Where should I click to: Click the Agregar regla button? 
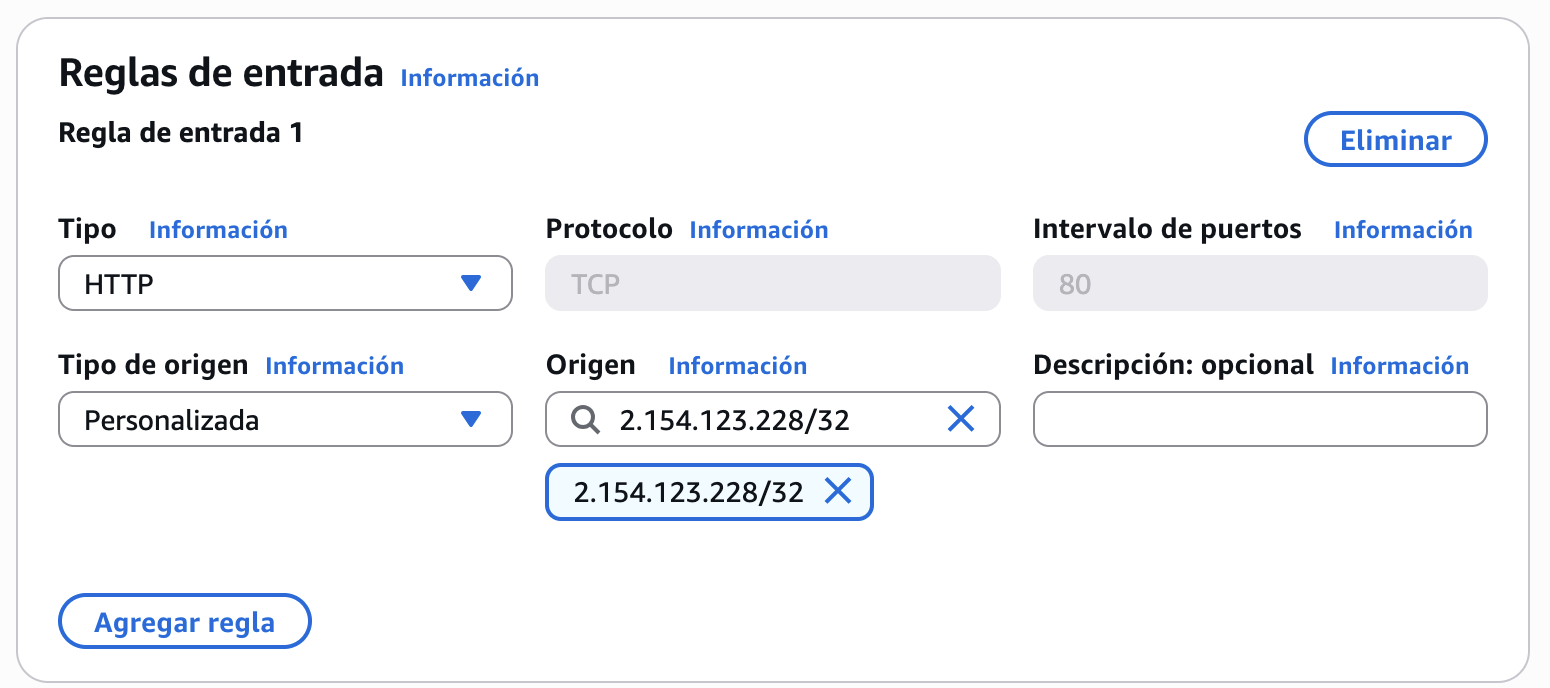(x=185, y=623)
